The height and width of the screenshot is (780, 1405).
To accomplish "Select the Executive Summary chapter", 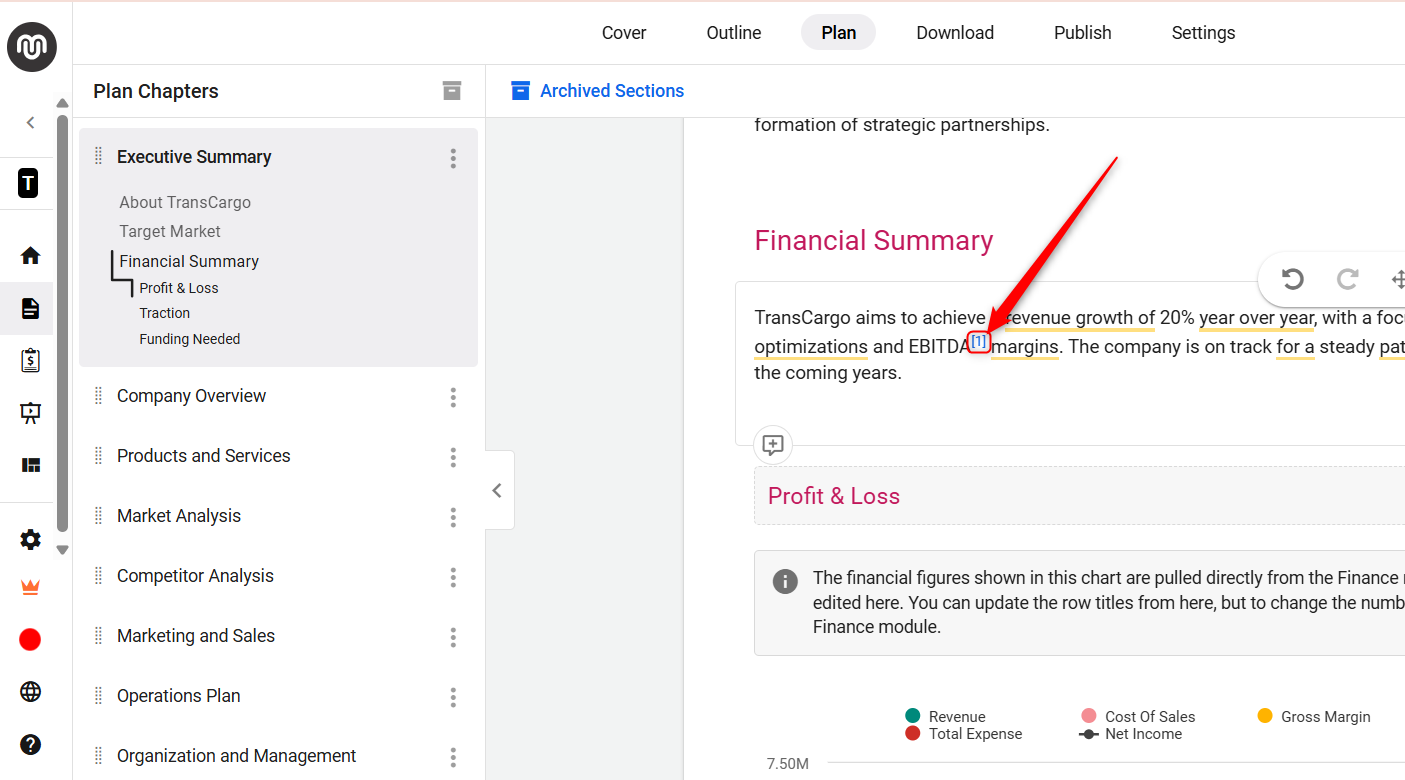I will pyautogui.click(x=194, y=157).
